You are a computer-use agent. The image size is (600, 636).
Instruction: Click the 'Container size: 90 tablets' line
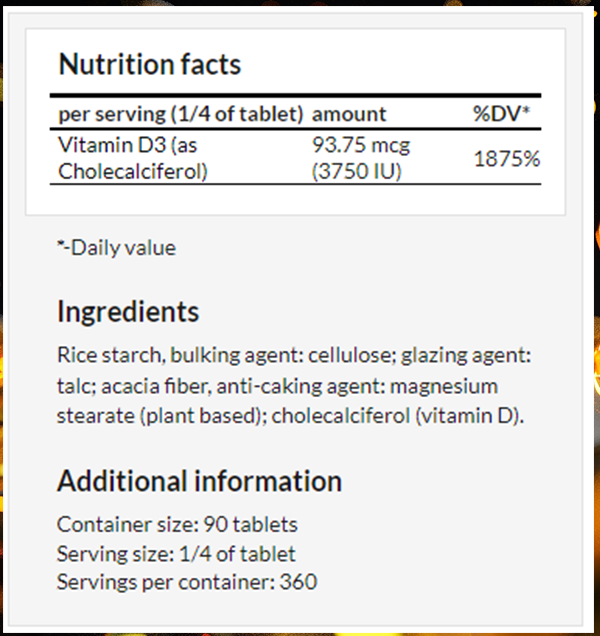177,524
